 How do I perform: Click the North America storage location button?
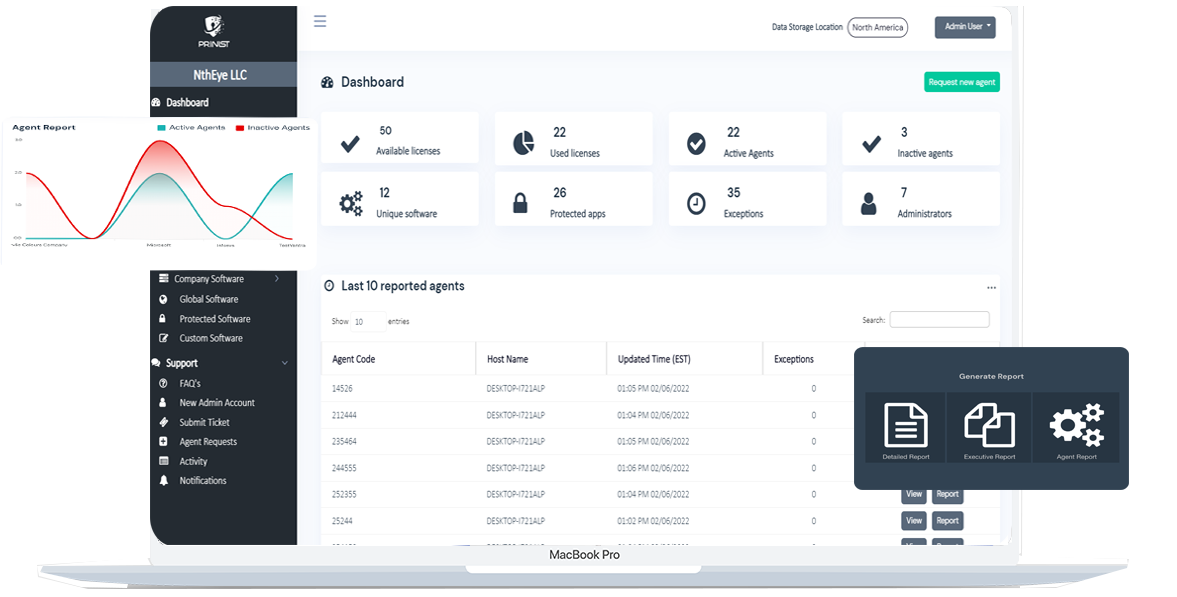[877, 27]
